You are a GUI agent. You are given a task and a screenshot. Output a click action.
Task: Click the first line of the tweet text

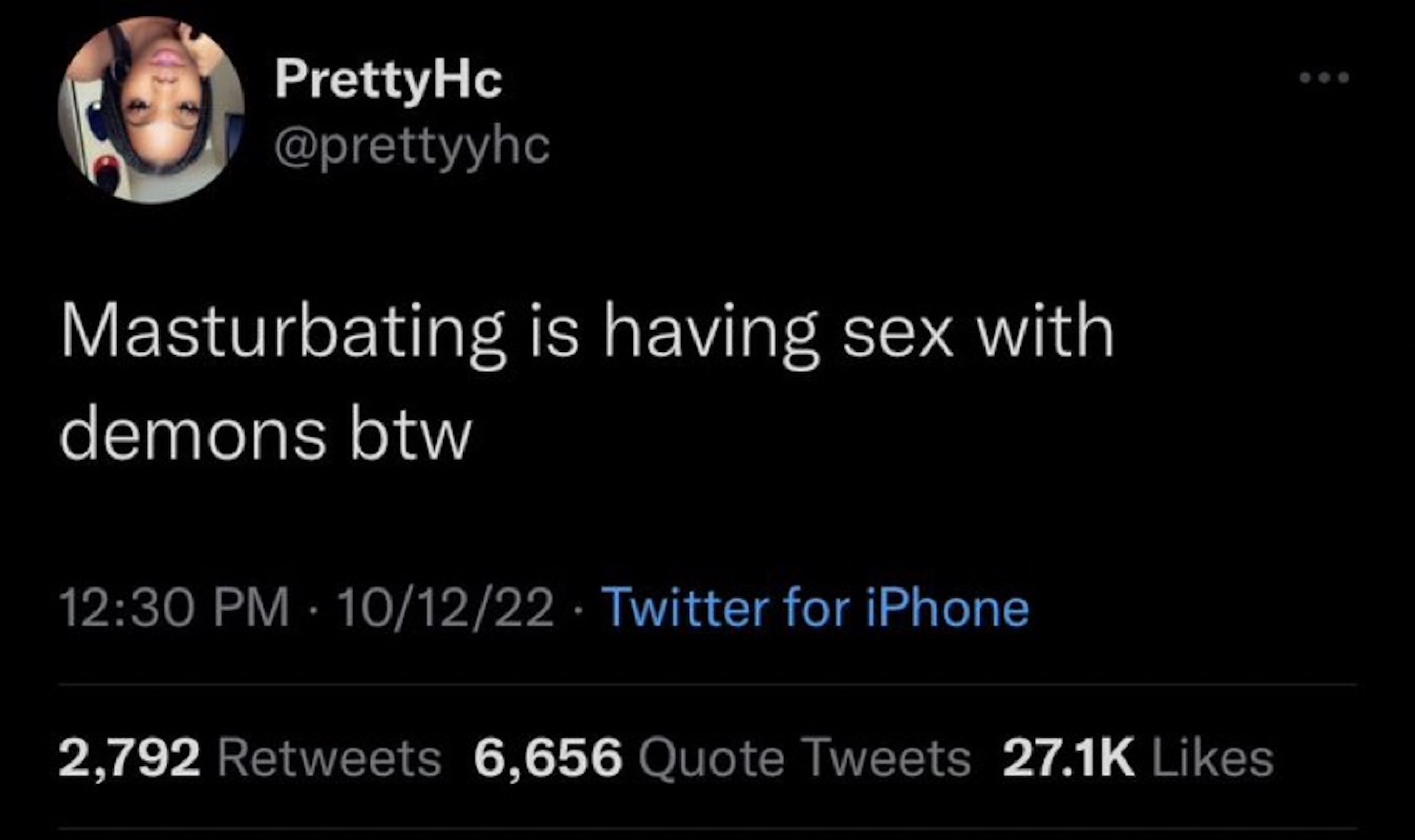click(x=587, y=334)
